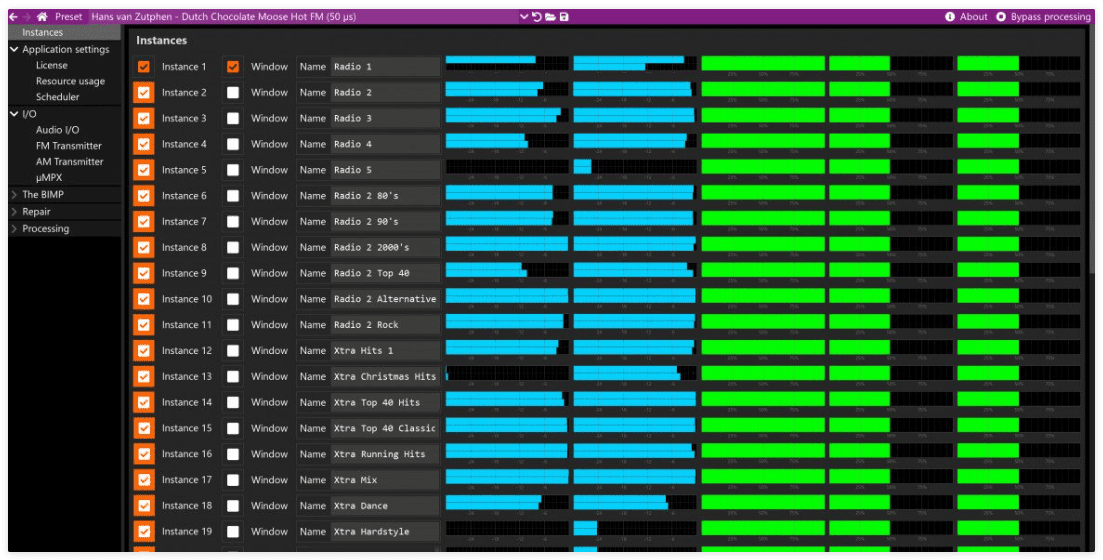1103x560 pixels.
Task: Revert the preset with the undo icon
Action: pos(537,16)
